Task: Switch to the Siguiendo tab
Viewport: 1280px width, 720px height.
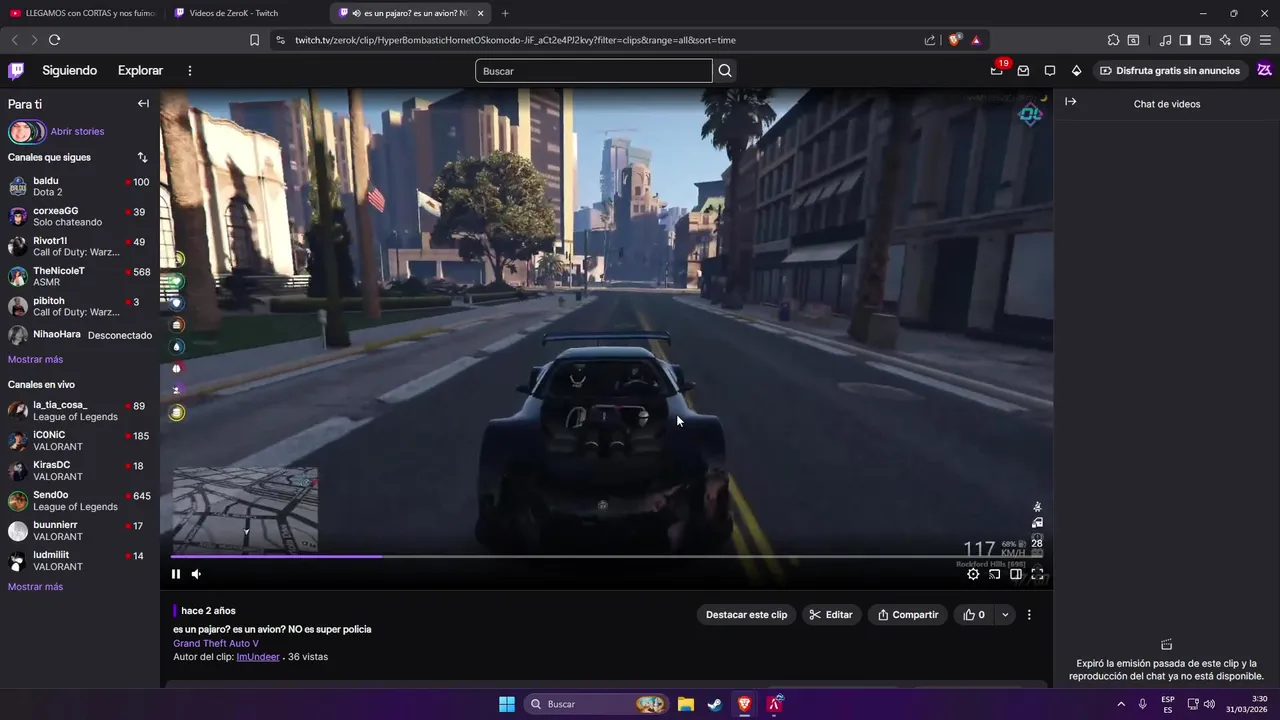Action: [70, 71]
